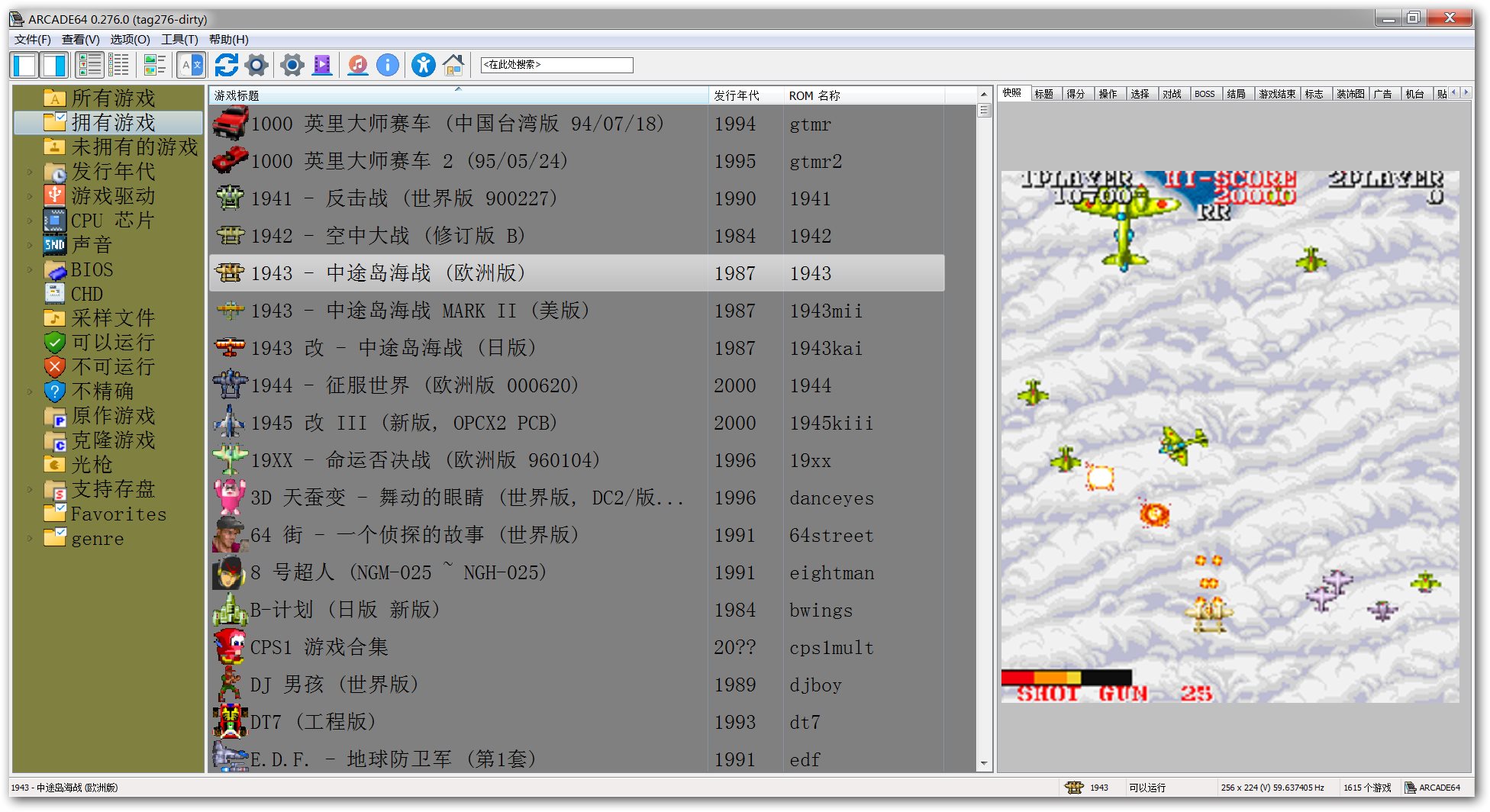This screenshot has width=1490, height=812.
Task: Switch to the BOSS tab
Action: [x=1205, y=94]
